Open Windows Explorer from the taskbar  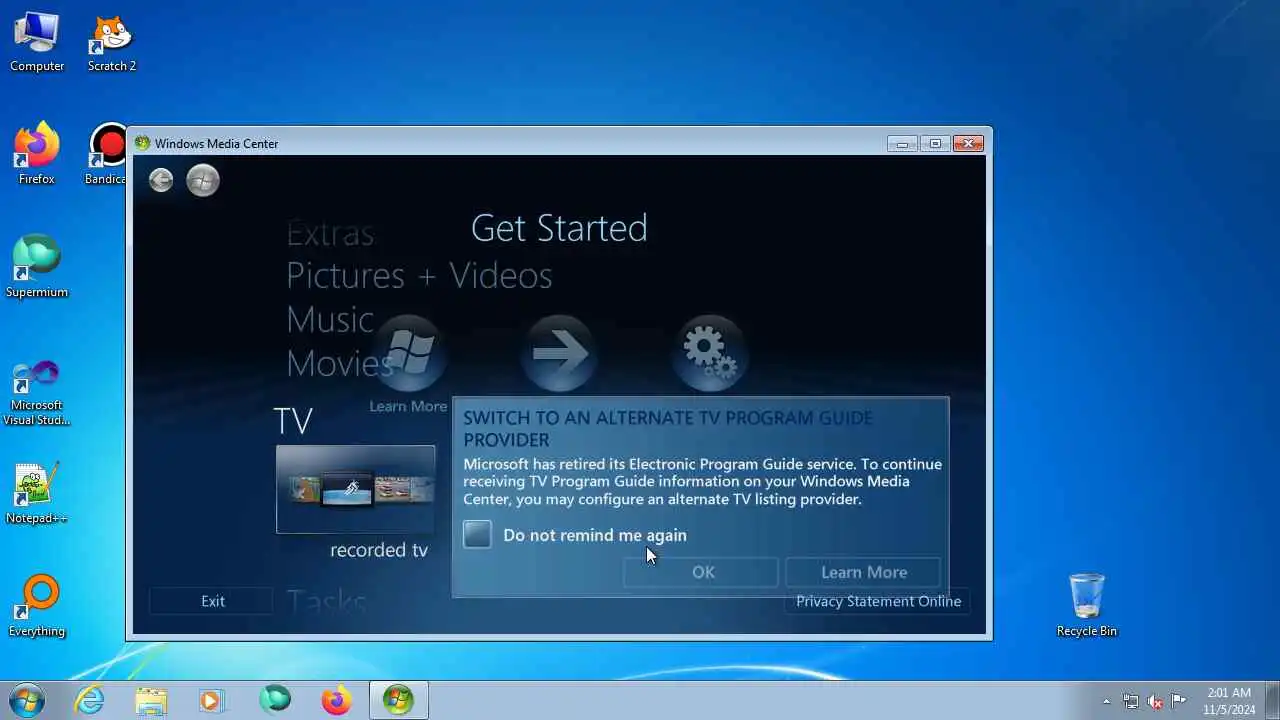[151, 700]
